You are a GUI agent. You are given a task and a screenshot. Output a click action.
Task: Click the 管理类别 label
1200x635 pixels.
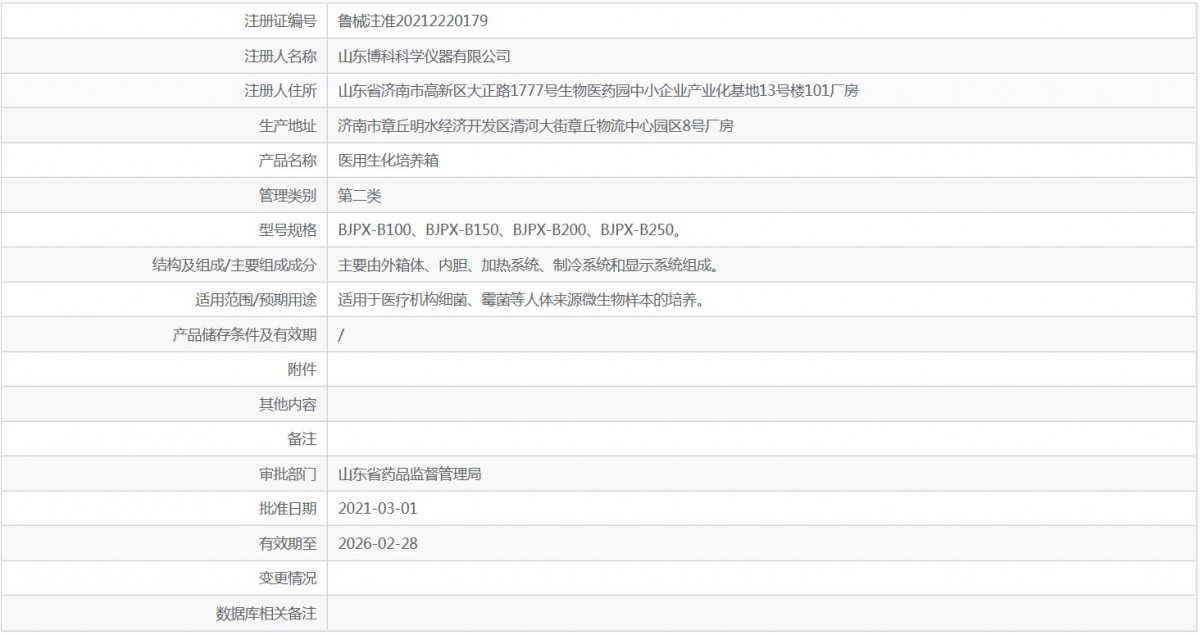click(288, 195)
